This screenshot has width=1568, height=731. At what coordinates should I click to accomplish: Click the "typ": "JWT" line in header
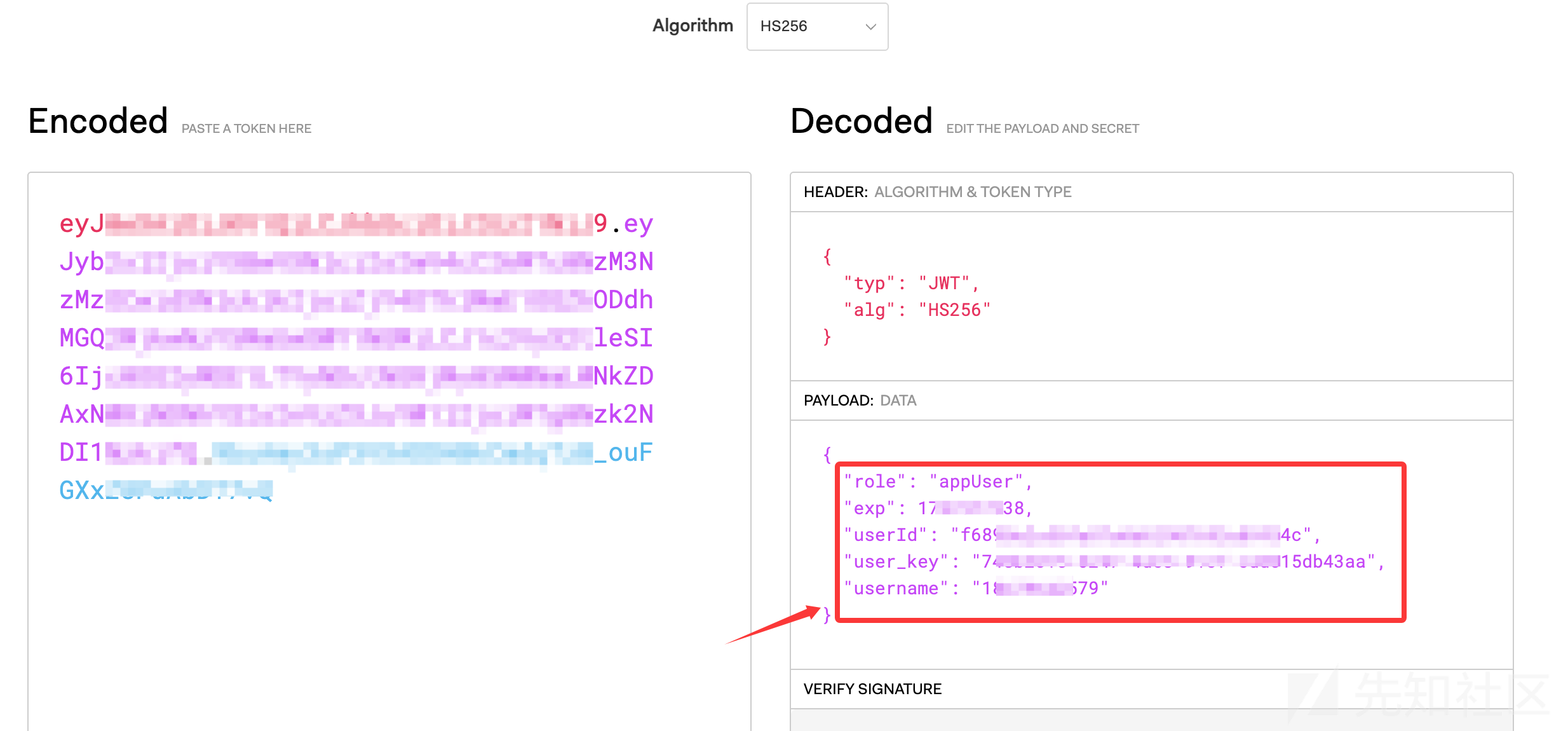coord(910,284)
